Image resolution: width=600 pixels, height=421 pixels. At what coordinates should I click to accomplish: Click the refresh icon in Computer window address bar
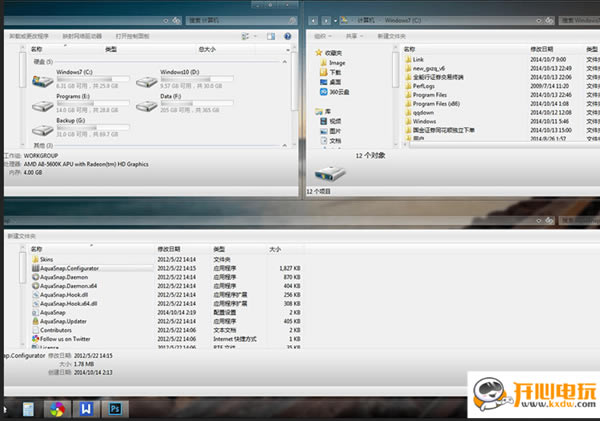click(176, 20)
